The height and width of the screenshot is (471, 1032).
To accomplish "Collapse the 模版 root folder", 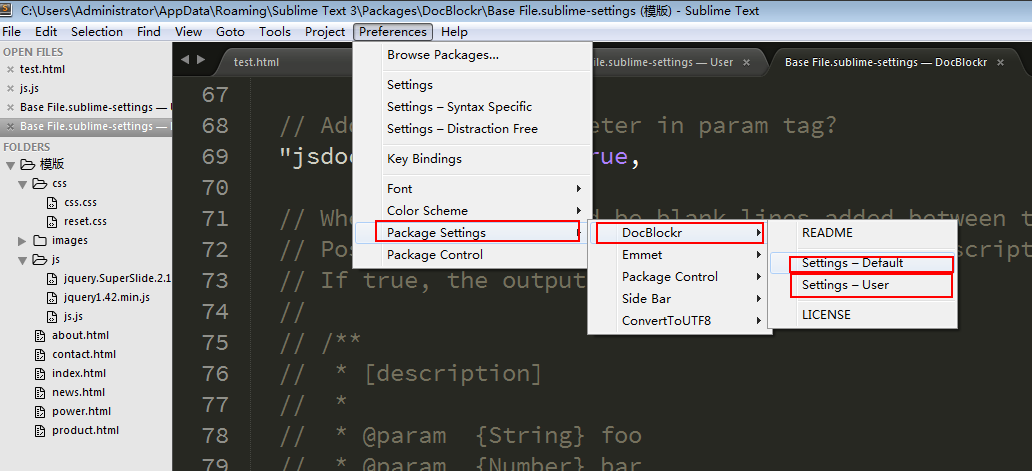I will 11,165.
